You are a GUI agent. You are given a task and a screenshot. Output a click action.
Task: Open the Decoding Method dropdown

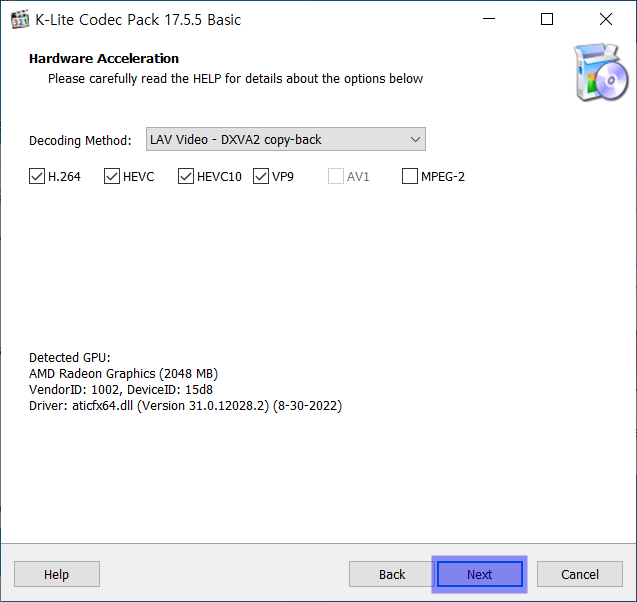pyautogui.click(x=286, y=139)
